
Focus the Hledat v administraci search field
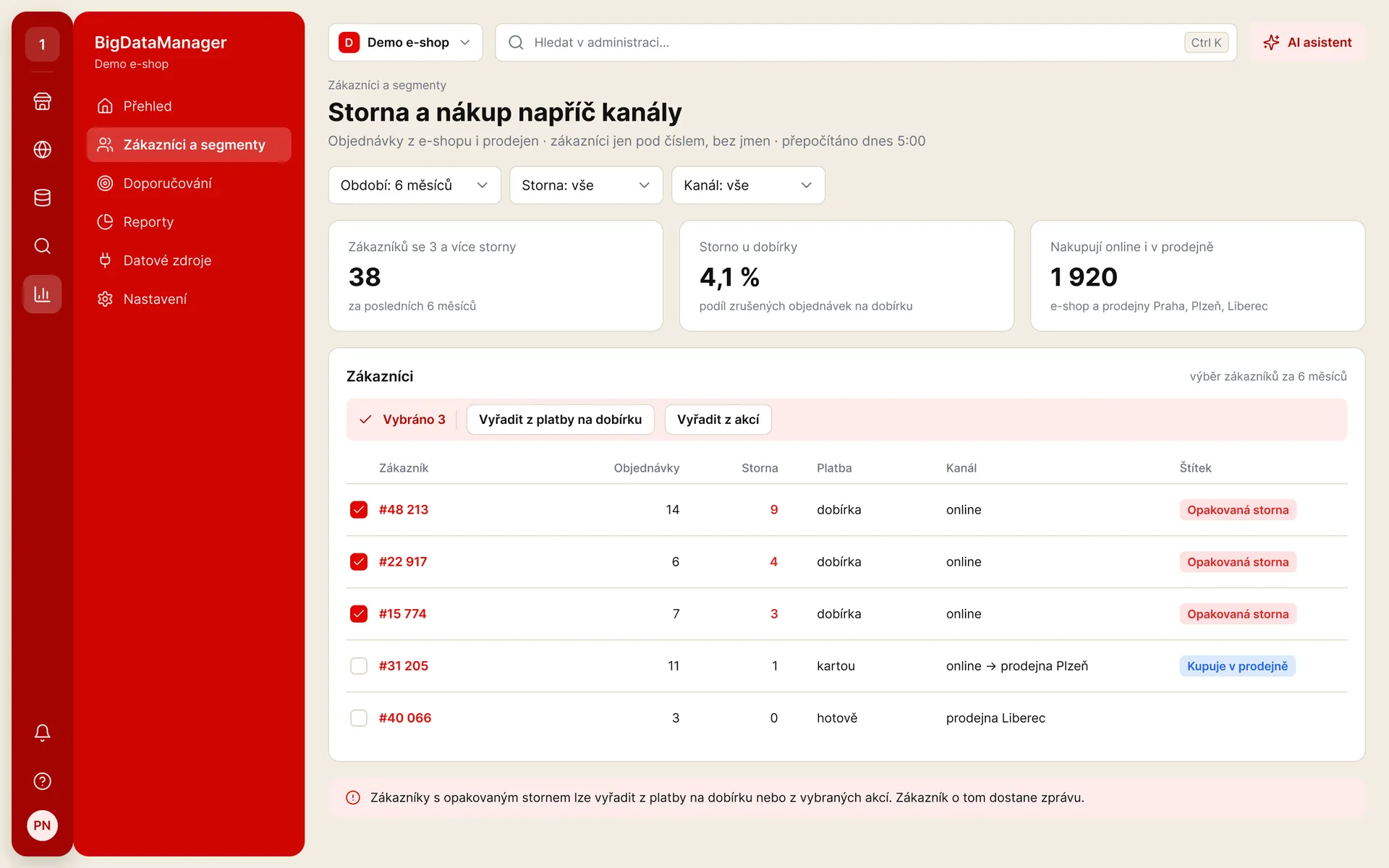(x=866, y=43)
